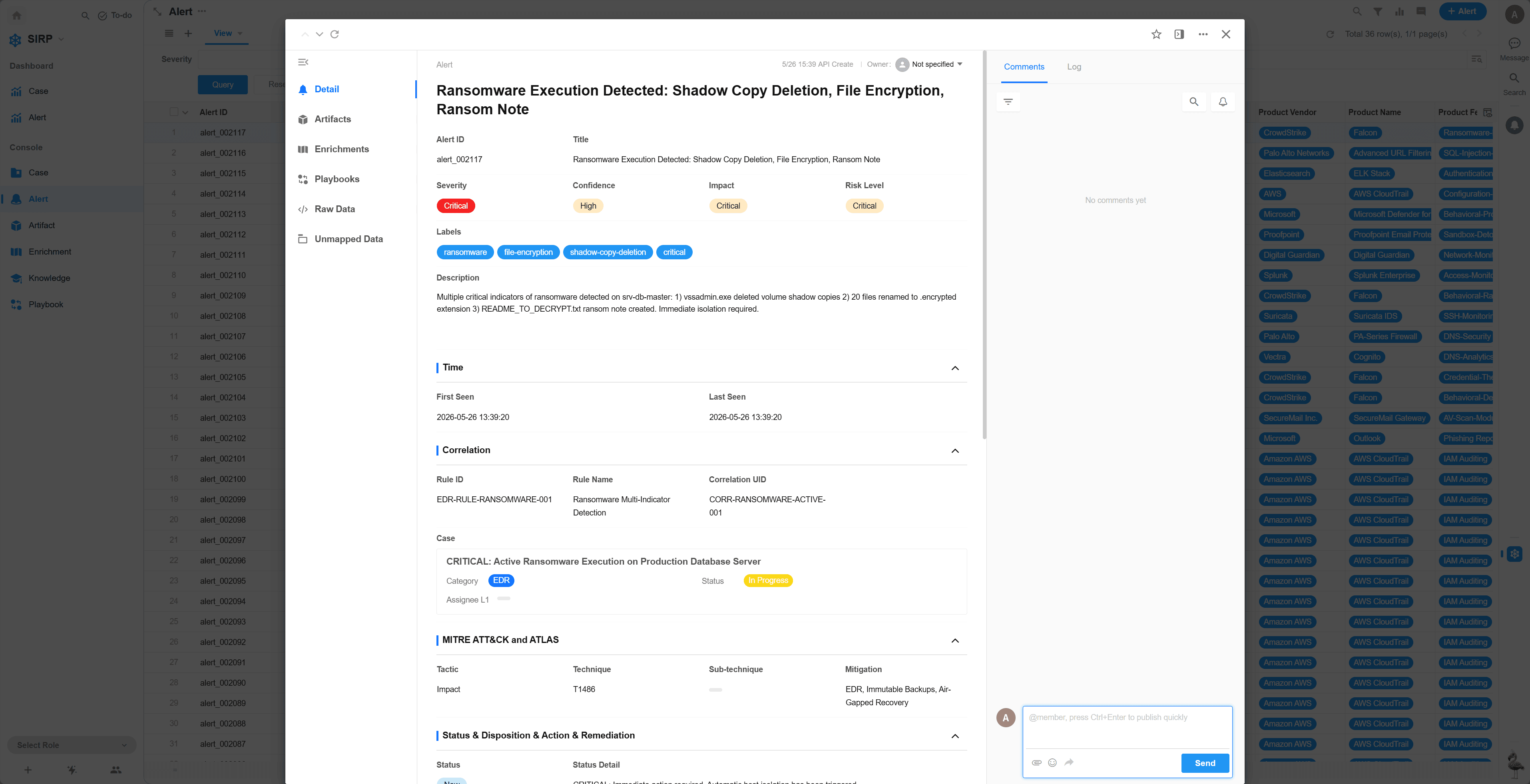Click the add plus icon at sidebar bottom
Screen dimensions: 1530x784
pyautogui.click(x=28, y=770)
